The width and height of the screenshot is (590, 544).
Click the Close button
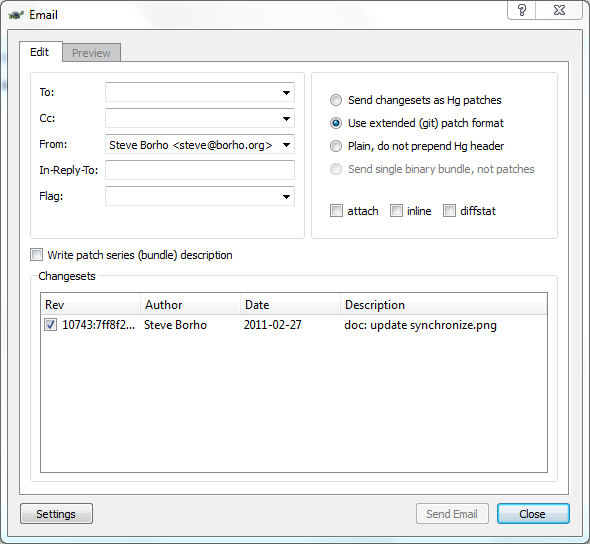[533, 514]
